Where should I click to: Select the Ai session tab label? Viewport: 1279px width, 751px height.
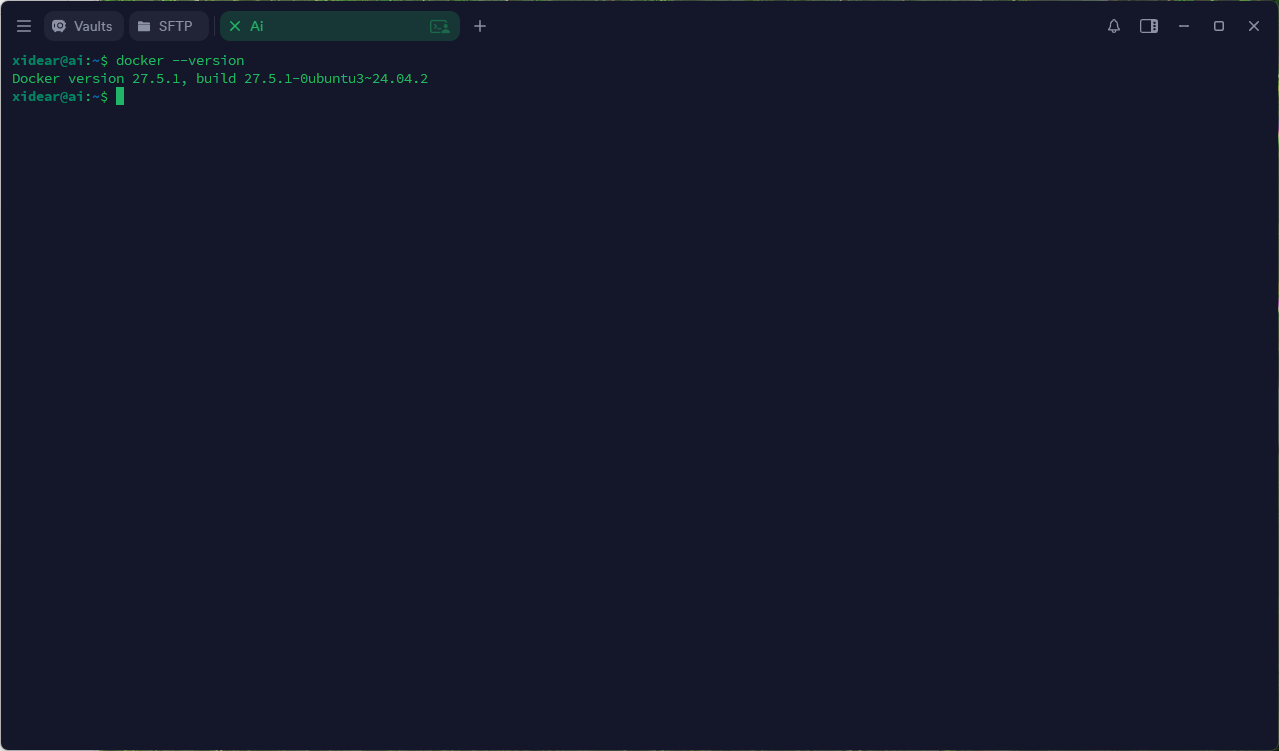257,27
